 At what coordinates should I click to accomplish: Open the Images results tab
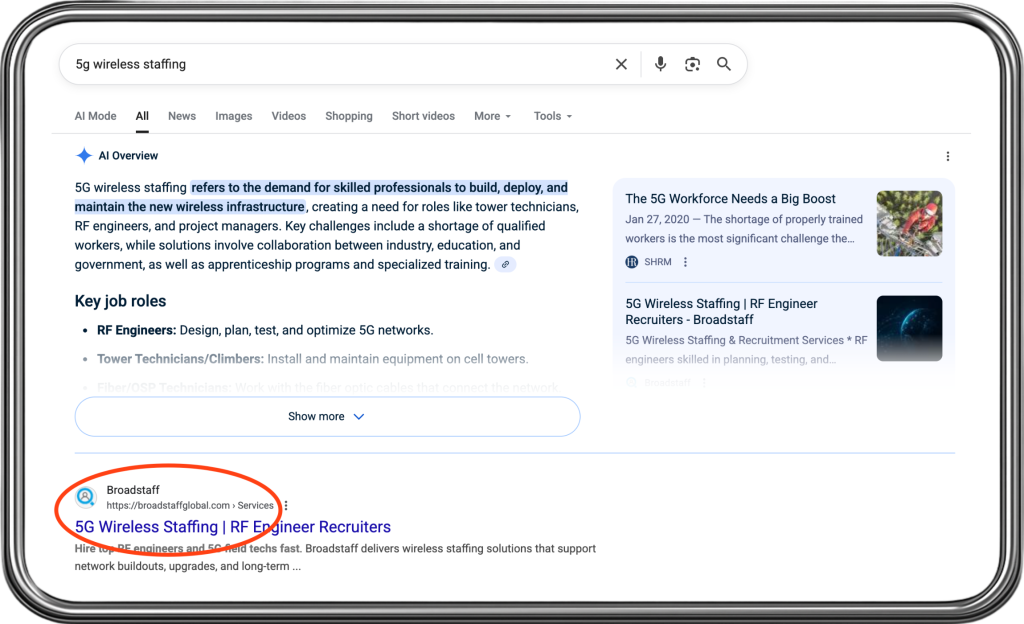click(234, 116)
